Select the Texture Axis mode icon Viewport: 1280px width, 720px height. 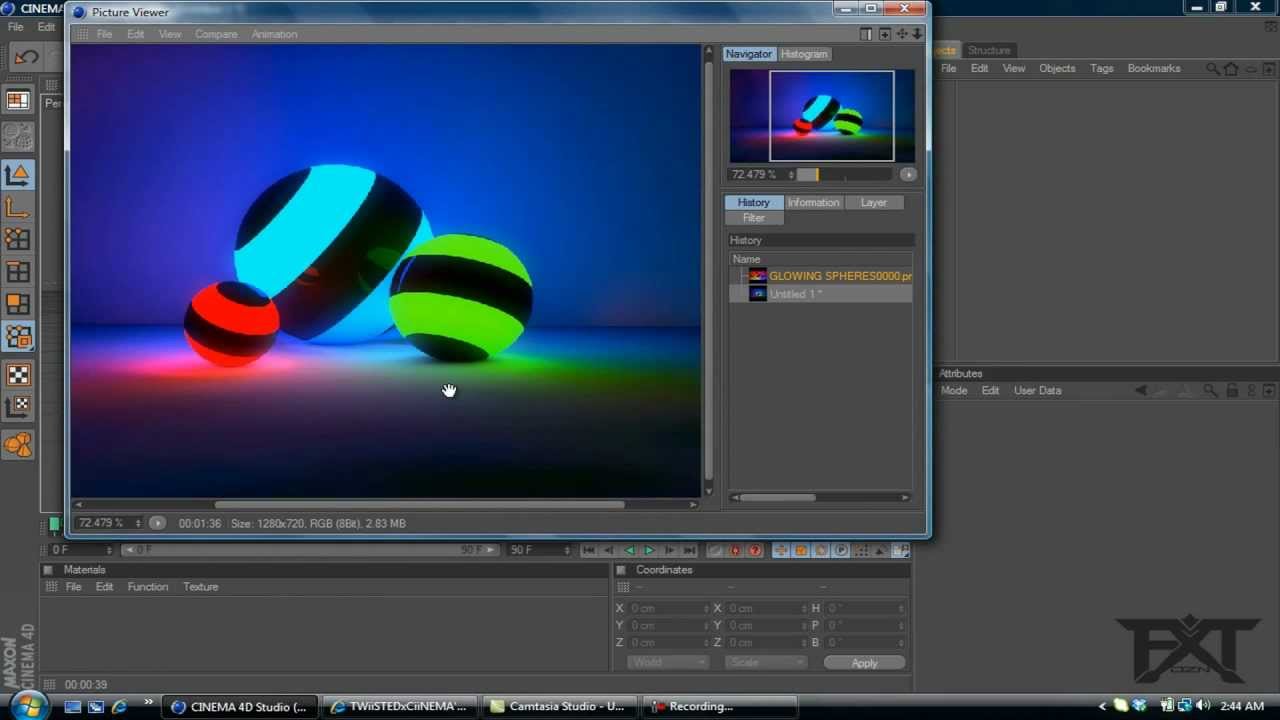pos(18,407)
